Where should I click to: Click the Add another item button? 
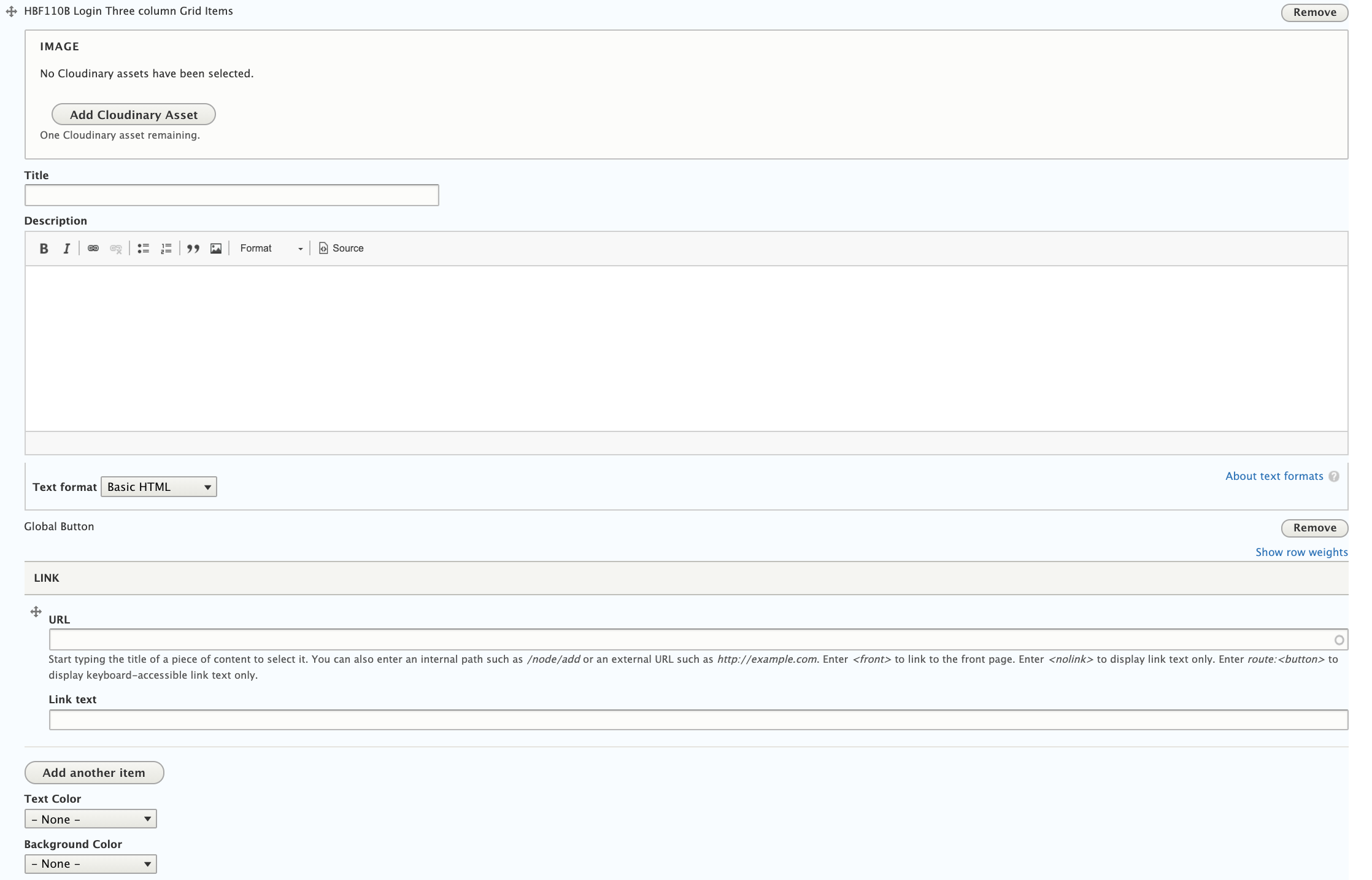94,772
